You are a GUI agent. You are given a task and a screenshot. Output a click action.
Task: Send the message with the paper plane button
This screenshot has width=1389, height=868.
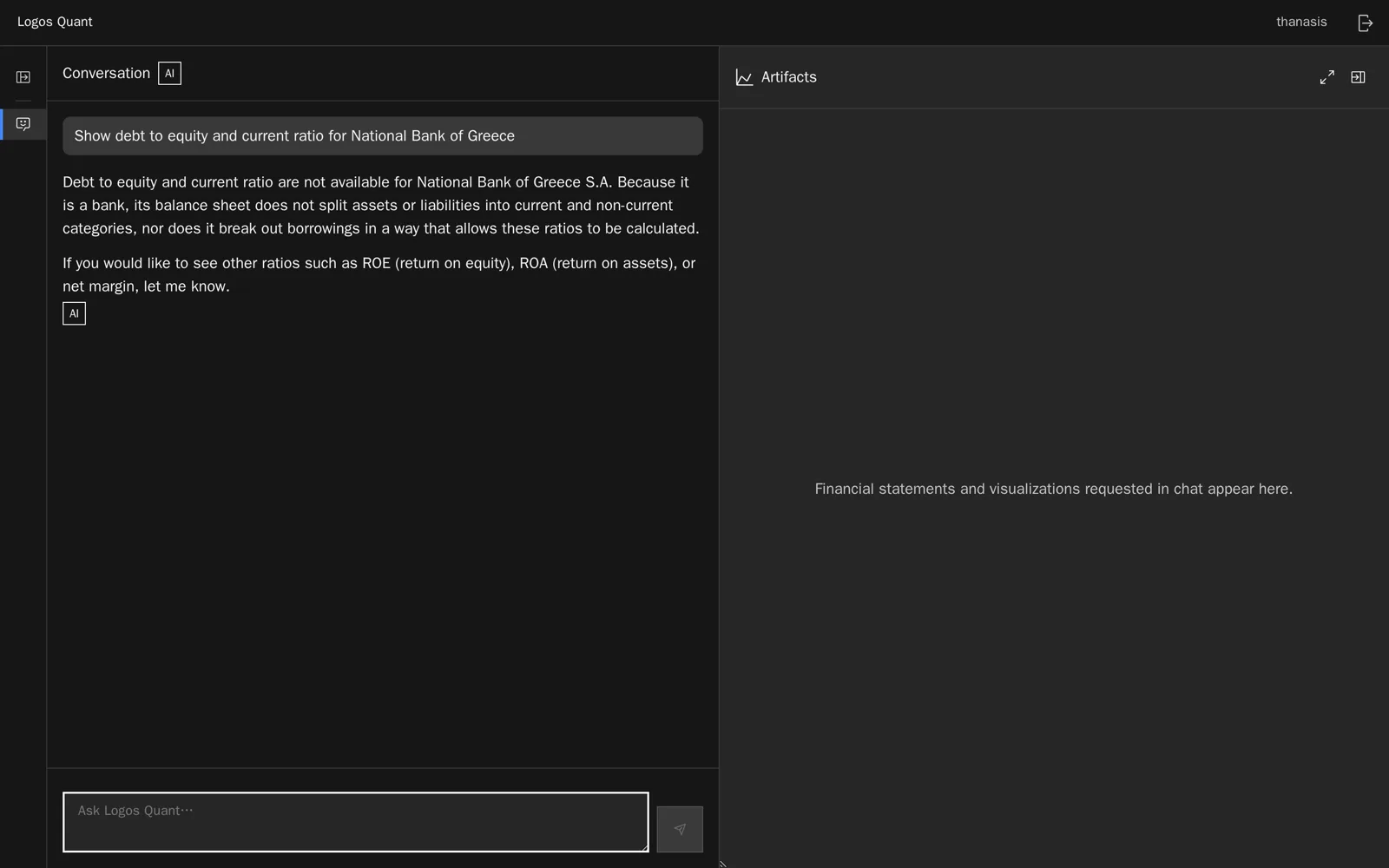pyautogui.click(x=680, y=829)
